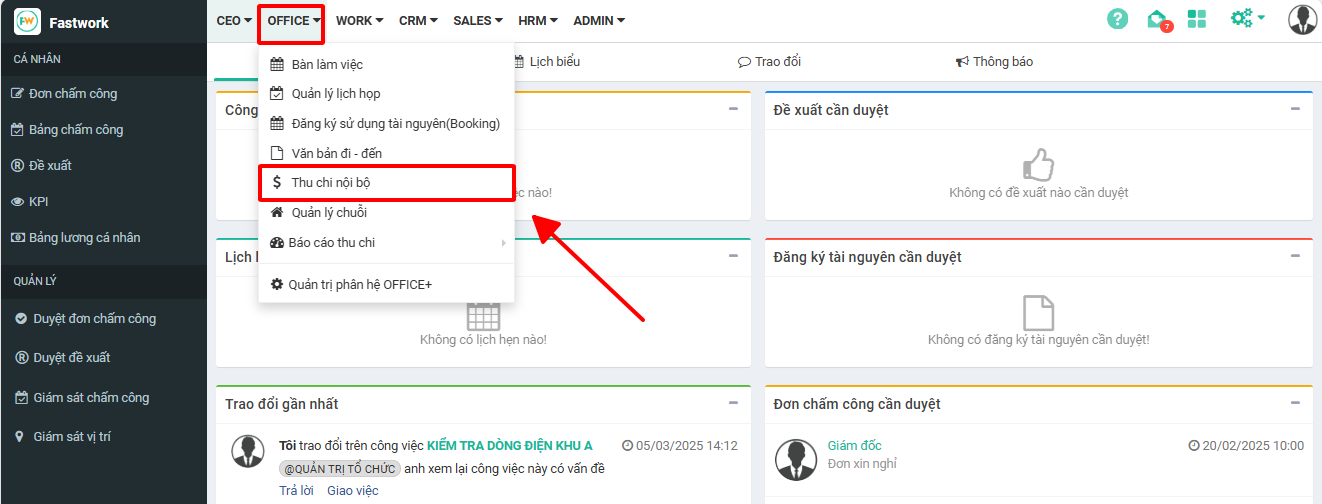Screen dimensions: 1322x504
Task: Click the Fastwork logo icon
Action: click(x=27, y=21)
